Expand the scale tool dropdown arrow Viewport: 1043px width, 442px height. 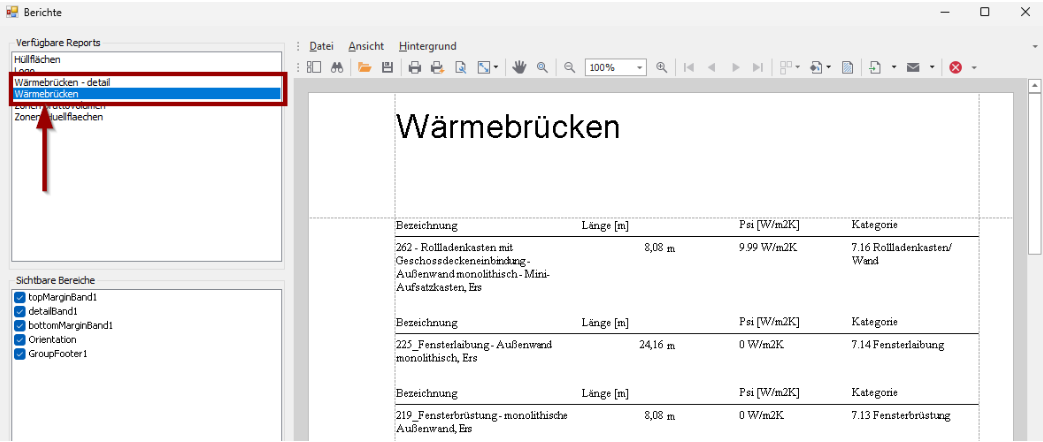click(496, 67)
